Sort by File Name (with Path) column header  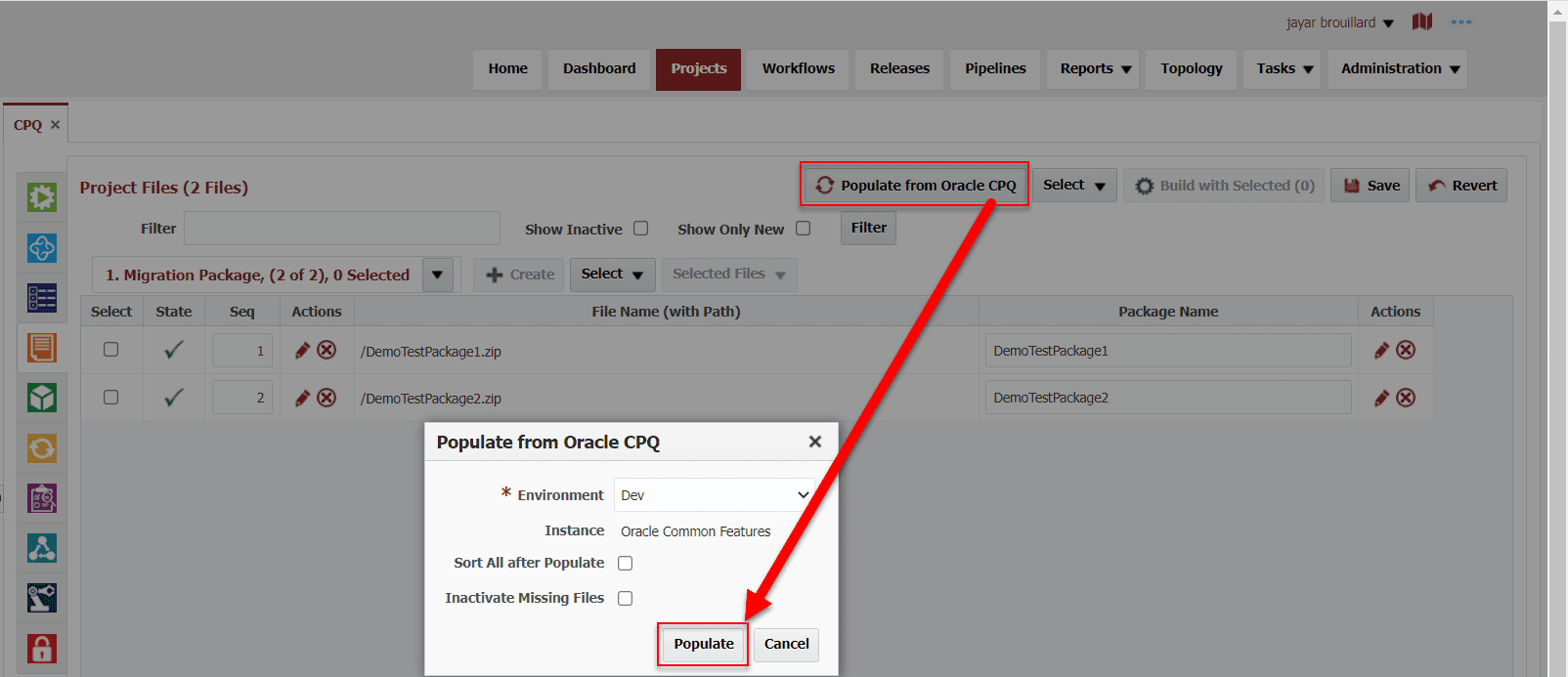tap(666, 311)
